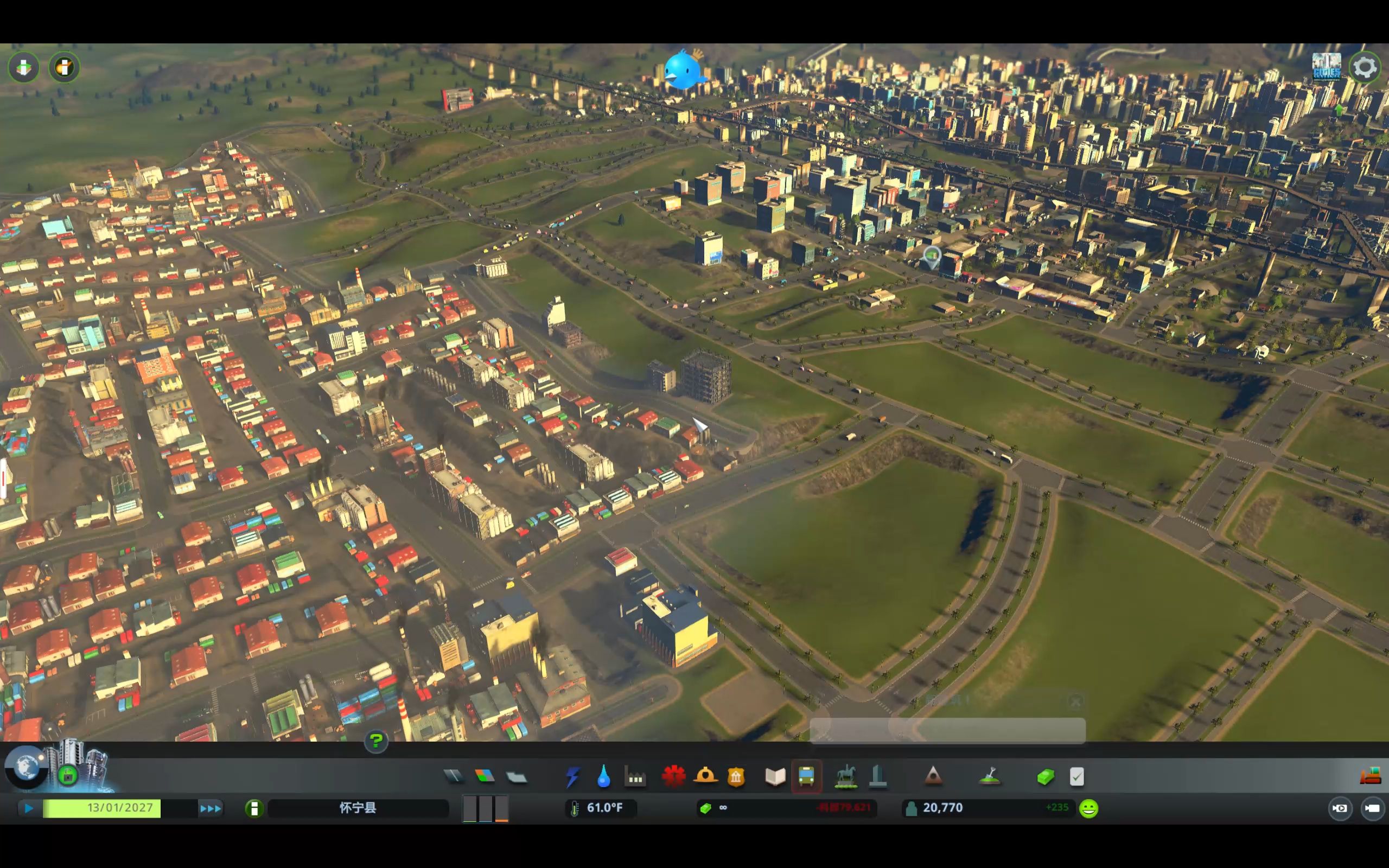Click the population count 20,770

942,808
